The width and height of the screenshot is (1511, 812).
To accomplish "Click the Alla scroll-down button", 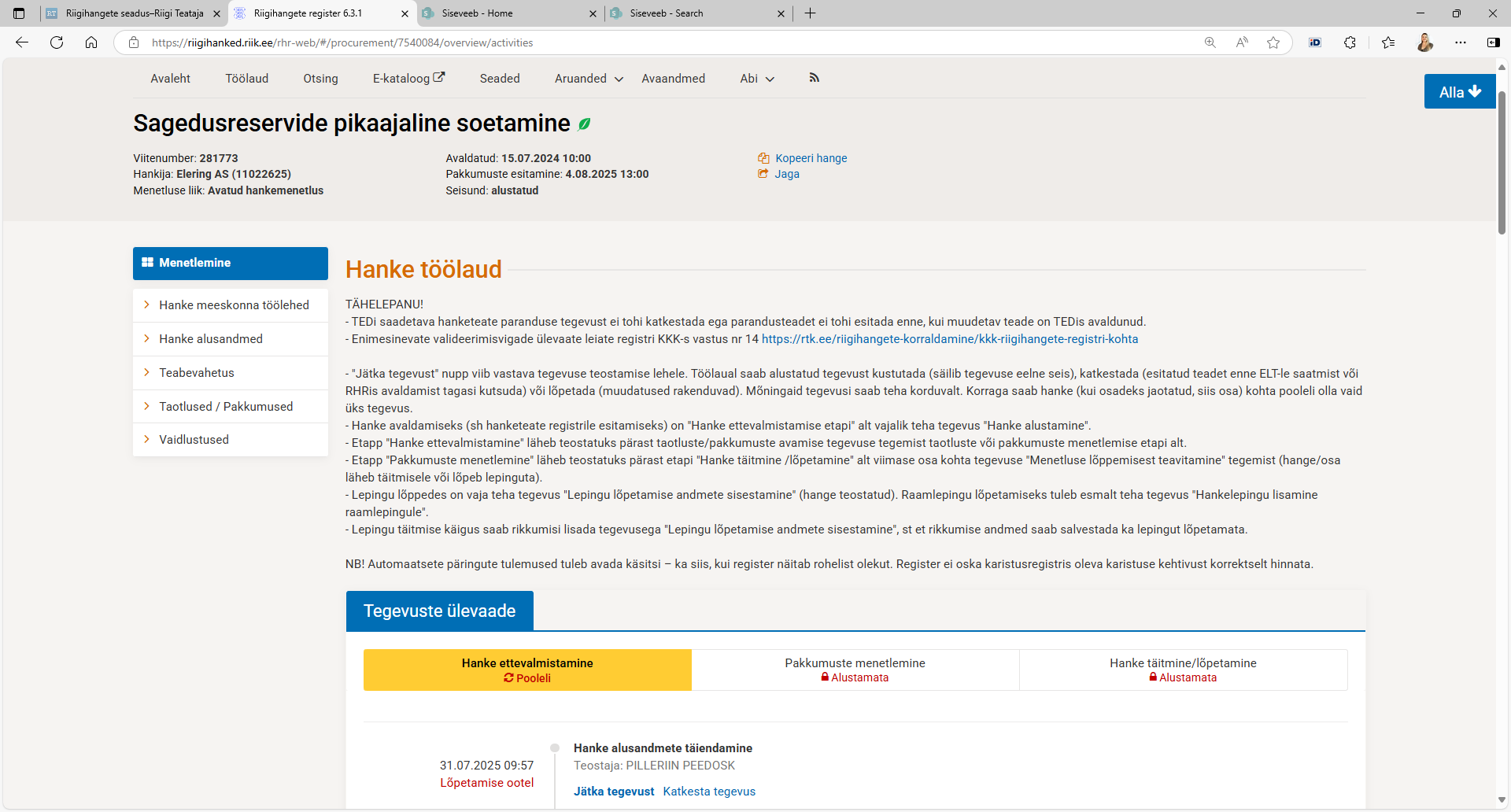I will click(1460, 92).
